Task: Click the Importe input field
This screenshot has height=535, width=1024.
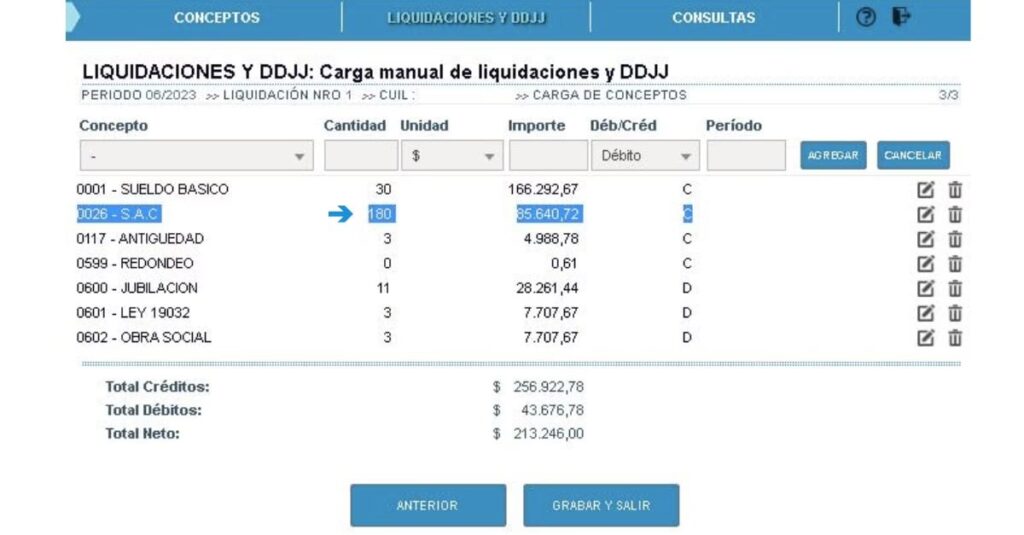Action: click(x=548, y=156)
